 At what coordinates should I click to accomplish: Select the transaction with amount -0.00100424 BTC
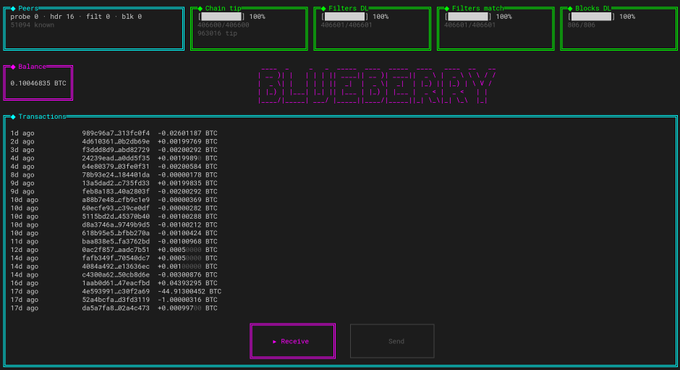coord(114,233)
